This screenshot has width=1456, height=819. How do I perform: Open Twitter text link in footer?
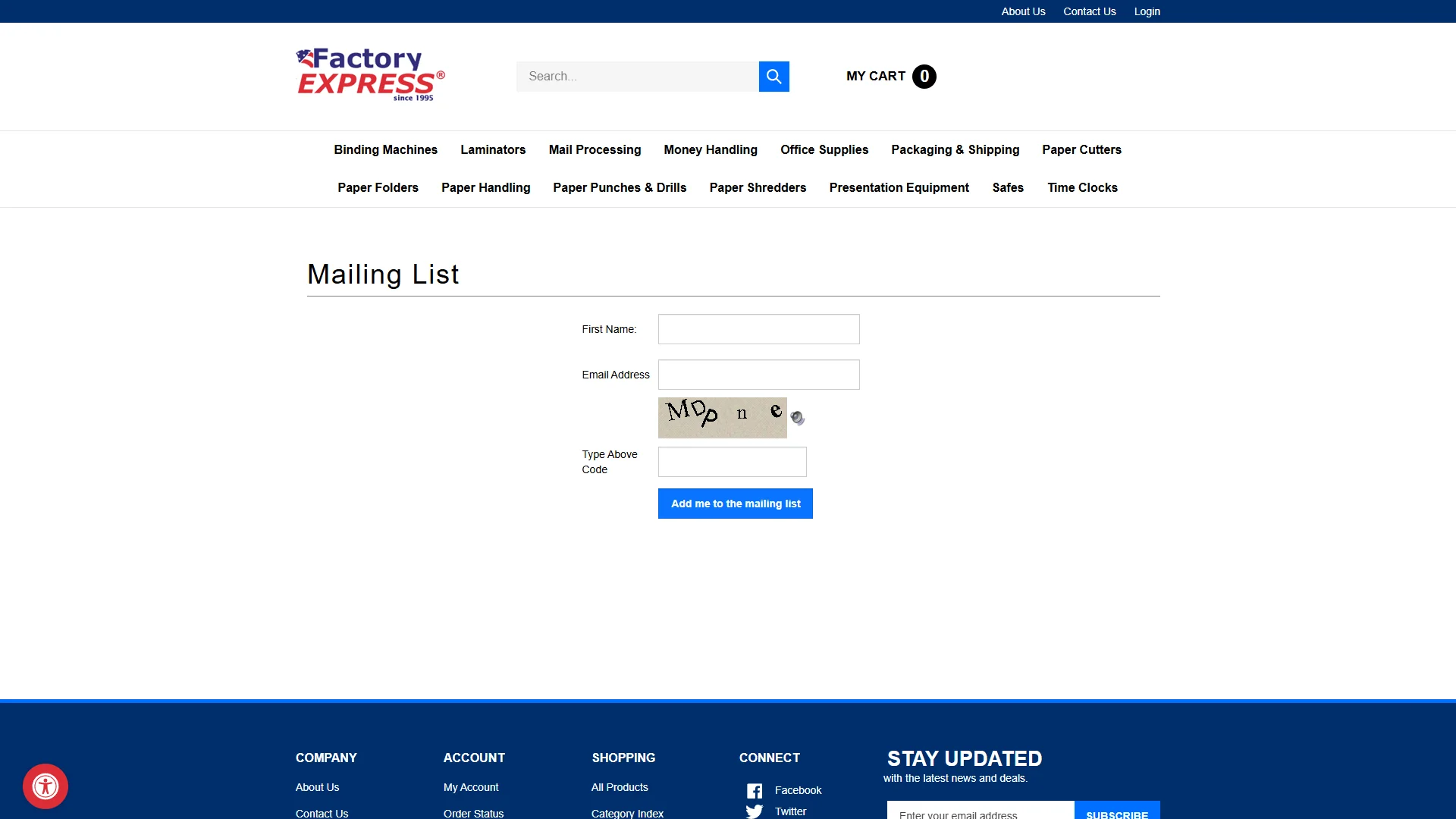click(x=790, y=811)
